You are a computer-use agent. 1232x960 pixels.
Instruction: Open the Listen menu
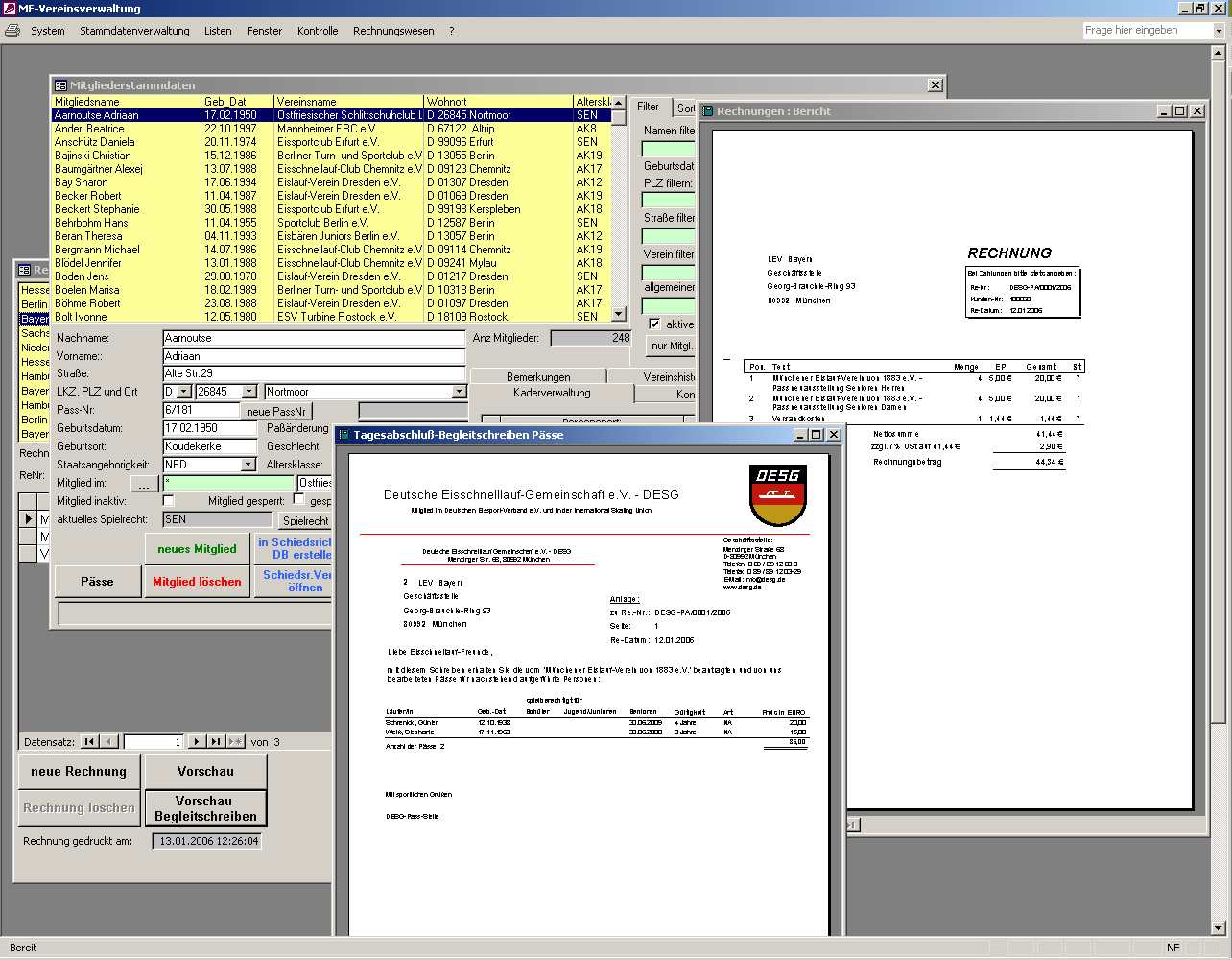point(218,31)
